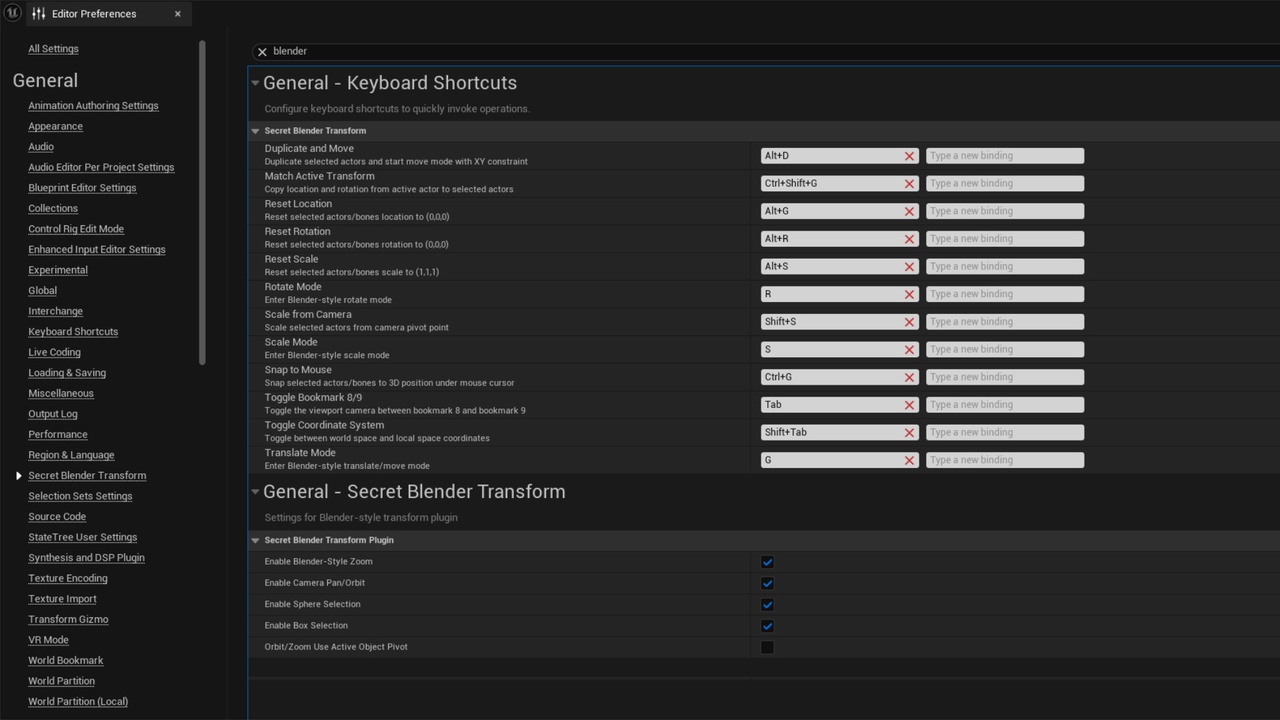This screenshot has width=1280, height=720.
Task: Delete the G binding for Translate Mode
Action: 909,460
